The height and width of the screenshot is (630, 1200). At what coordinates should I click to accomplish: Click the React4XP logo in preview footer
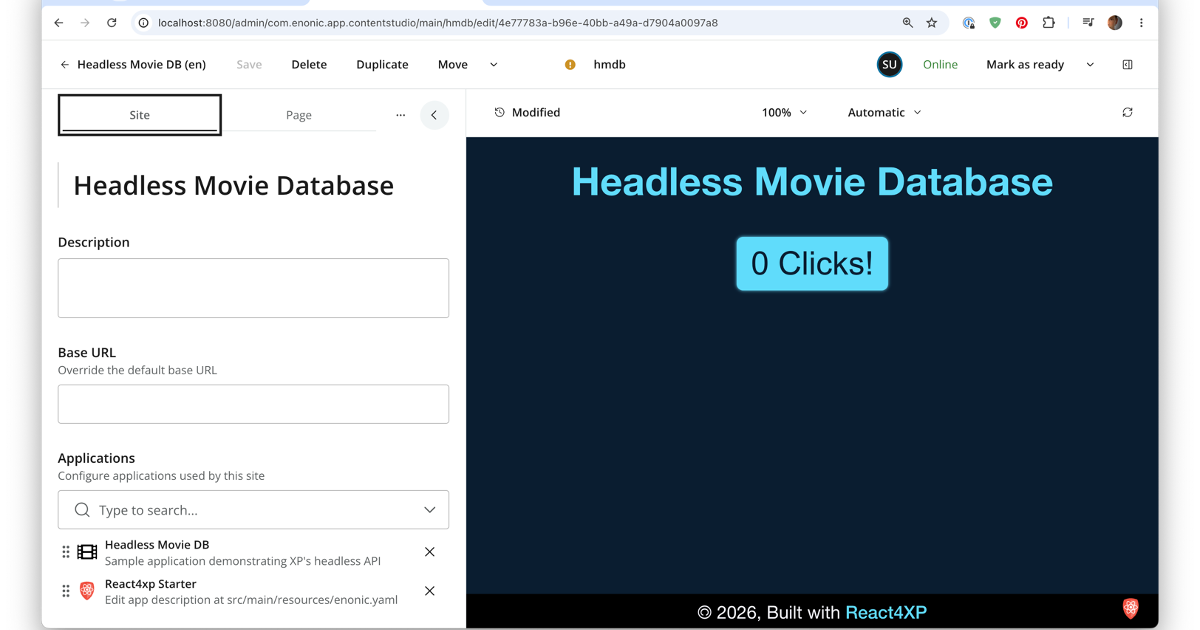(1131, 608)
